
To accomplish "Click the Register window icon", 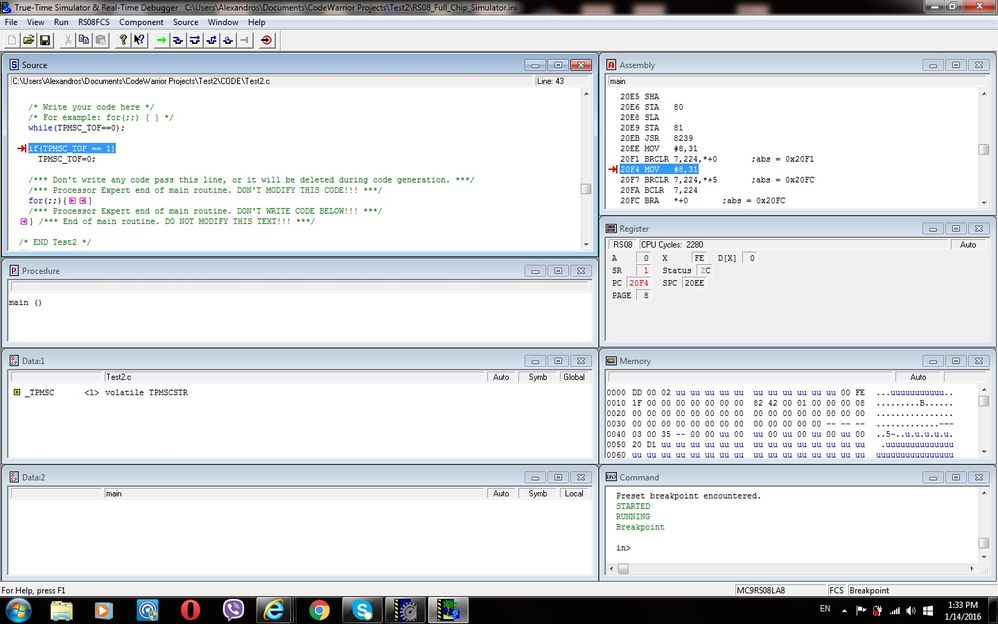I will point(611,229).
